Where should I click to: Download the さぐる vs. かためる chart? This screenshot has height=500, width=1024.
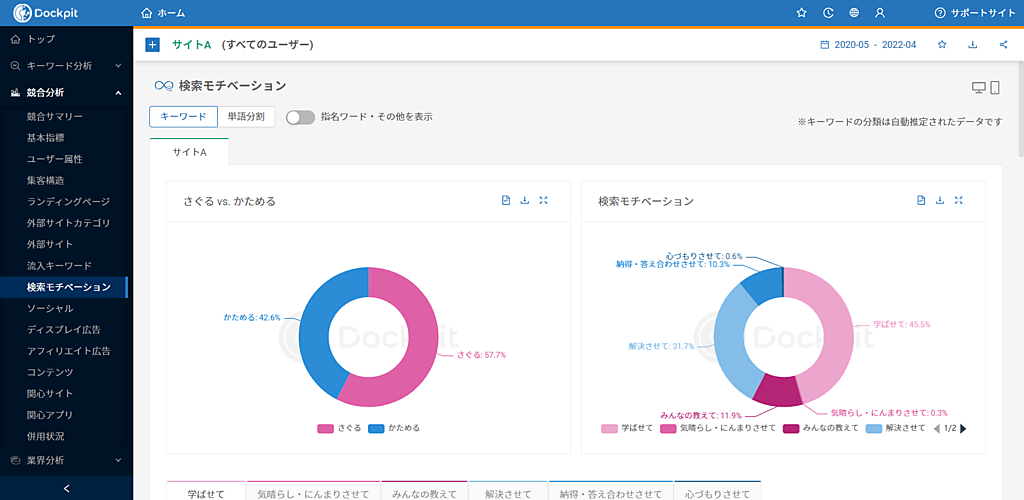pyautogui.click(x=525, y=201)
